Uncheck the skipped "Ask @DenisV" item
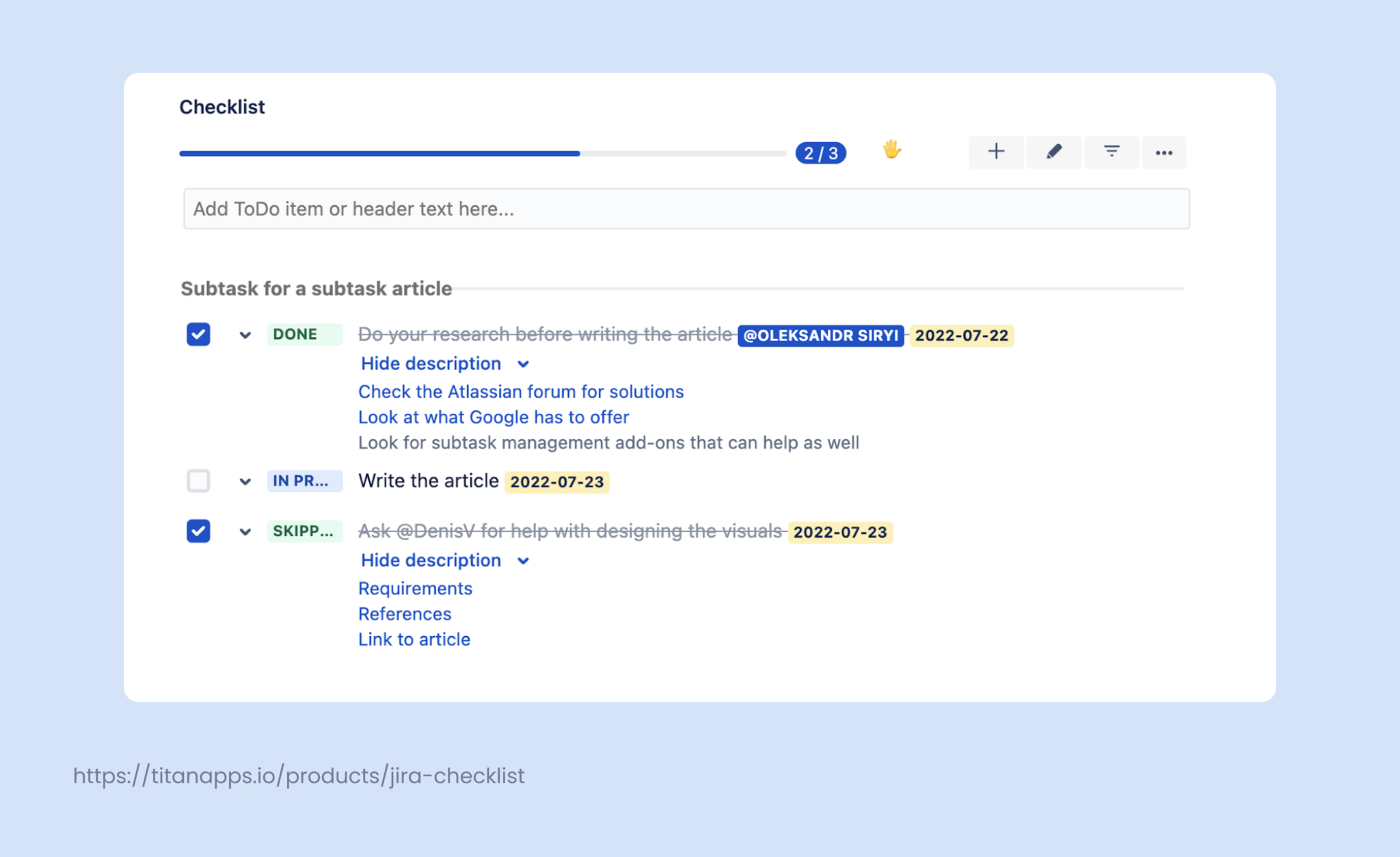The image size is (1400, 857). click(198, 531)
